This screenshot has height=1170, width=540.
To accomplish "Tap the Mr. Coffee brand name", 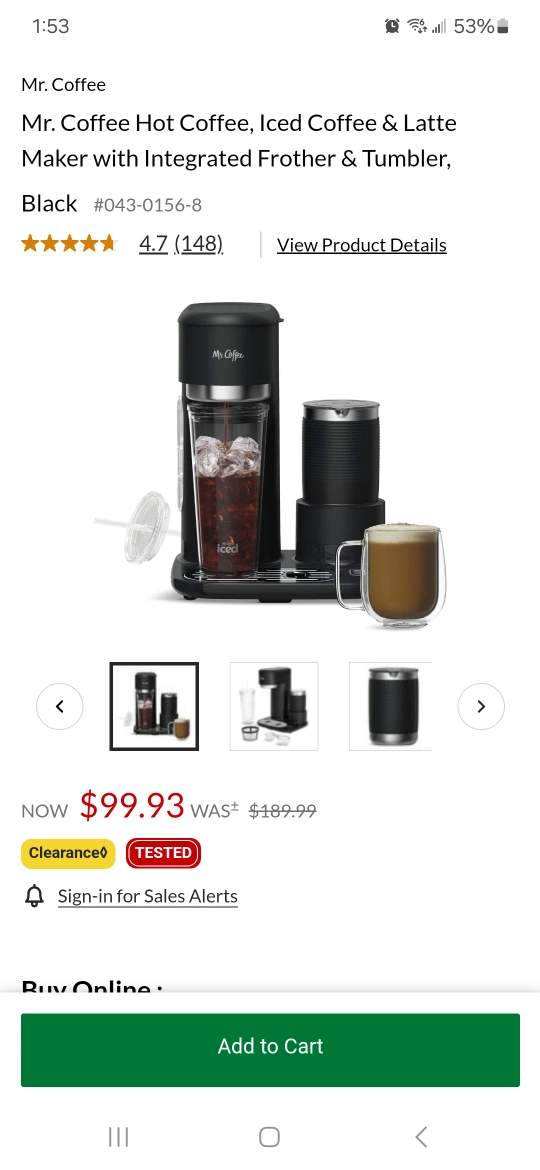I will click(63, 84).
